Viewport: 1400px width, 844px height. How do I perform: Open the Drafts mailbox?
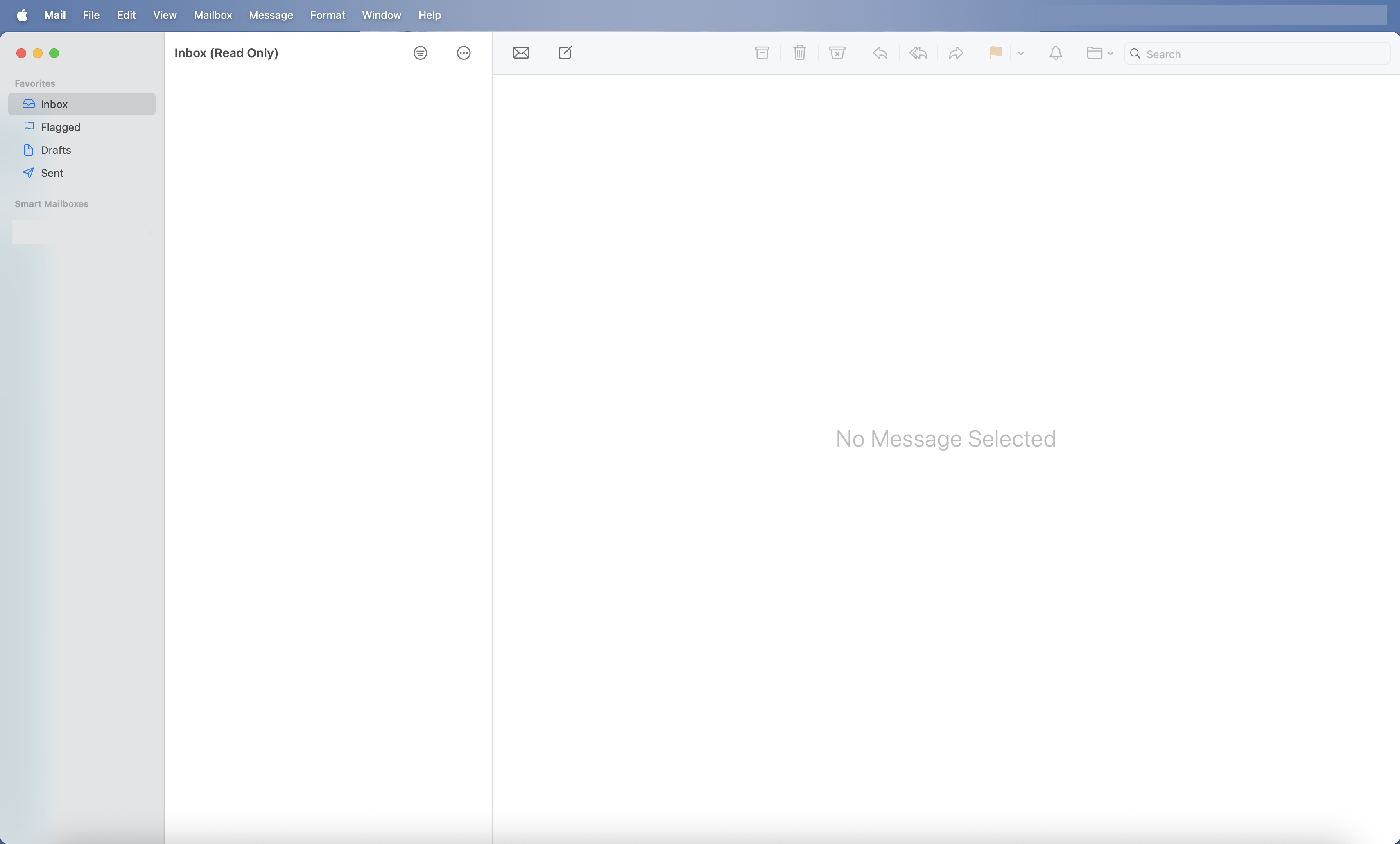[x=82, y=150]
